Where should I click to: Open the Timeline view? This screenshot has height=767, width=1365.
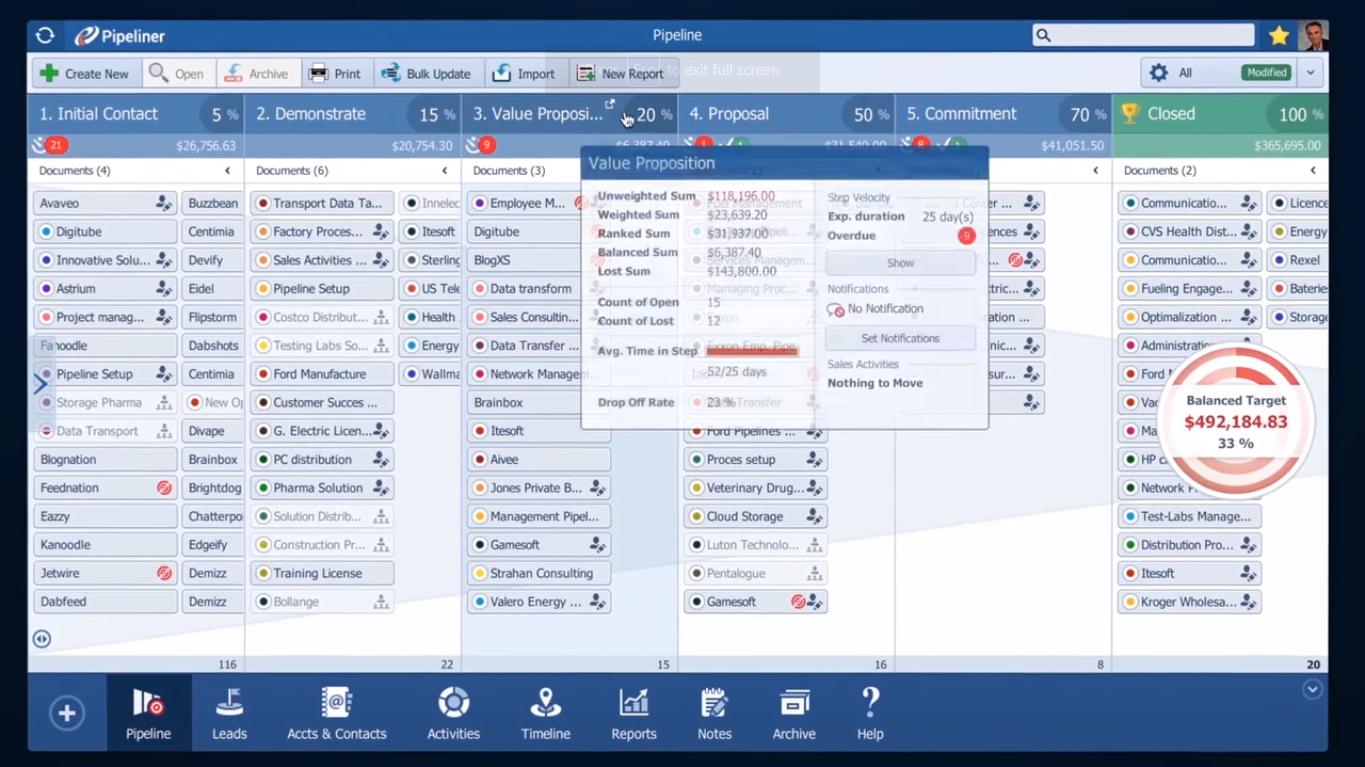[x=545, y=713]
